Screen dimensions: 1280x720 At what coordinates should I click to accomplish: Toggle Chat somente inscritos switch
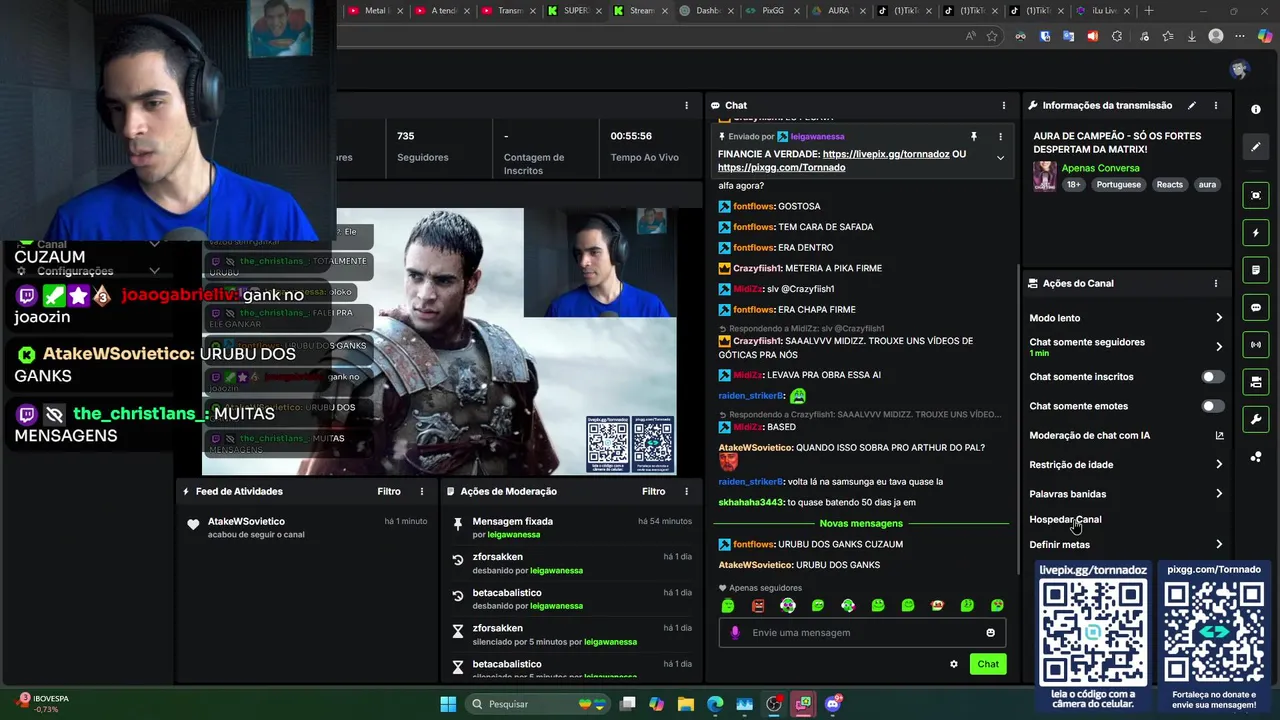pyautogui.click(x=1212, y=377)
